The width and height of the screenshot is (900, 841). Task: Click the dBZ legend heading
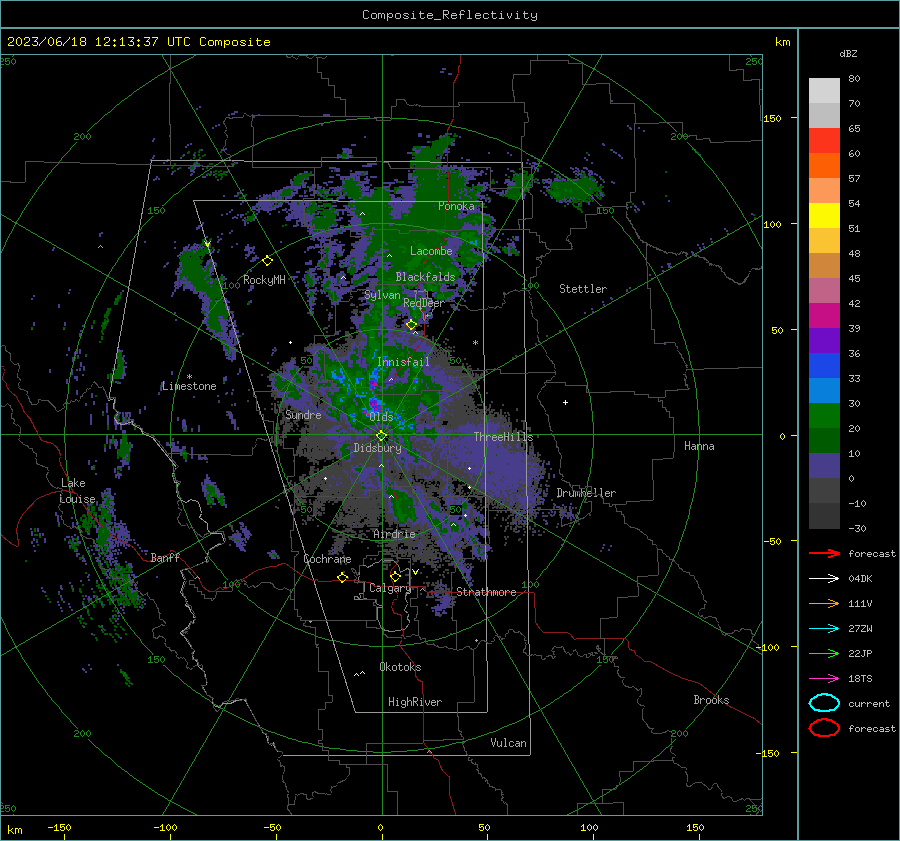848,54
